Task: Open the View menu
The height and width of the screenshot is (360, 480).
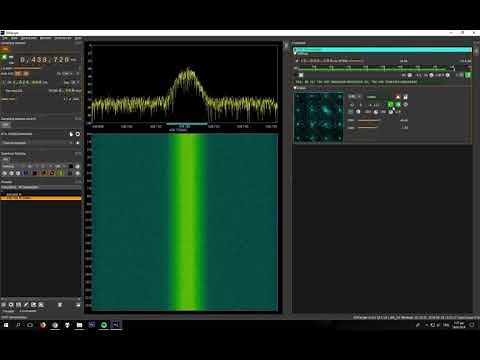Action: [x=14, y=38]
